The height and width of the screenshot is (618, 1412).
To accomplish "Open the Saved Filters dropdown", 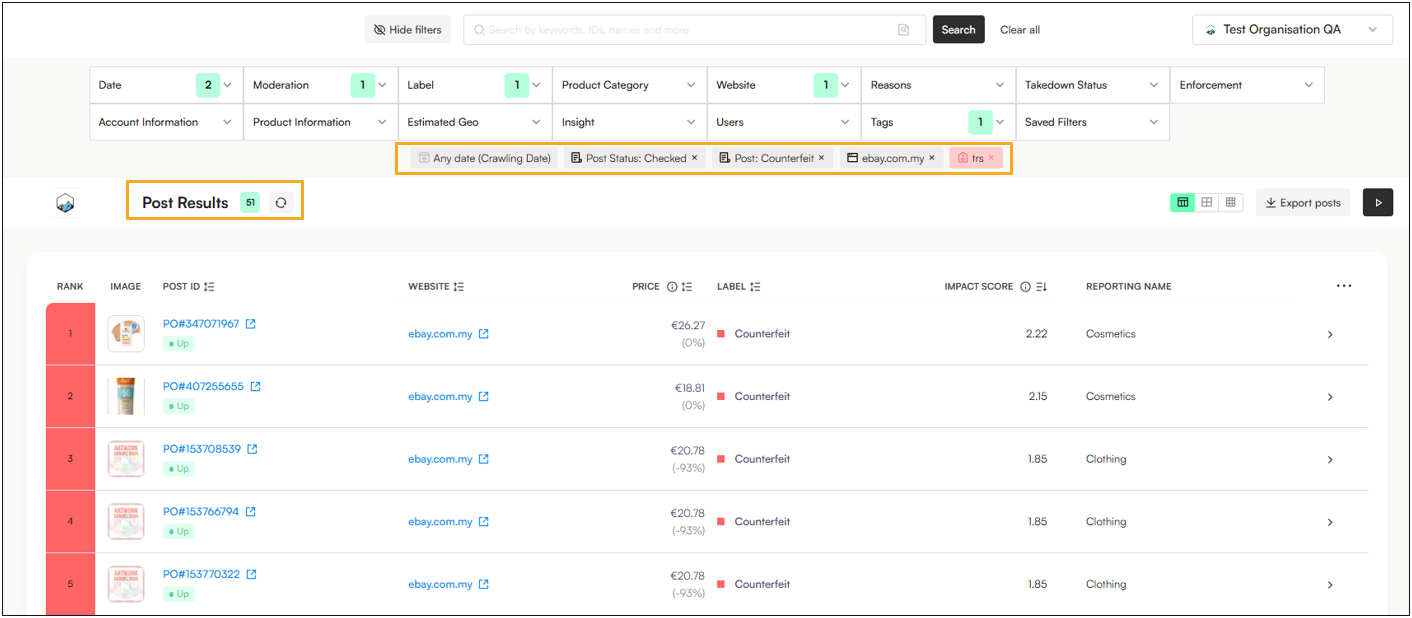I will (x=1093, y=122).
